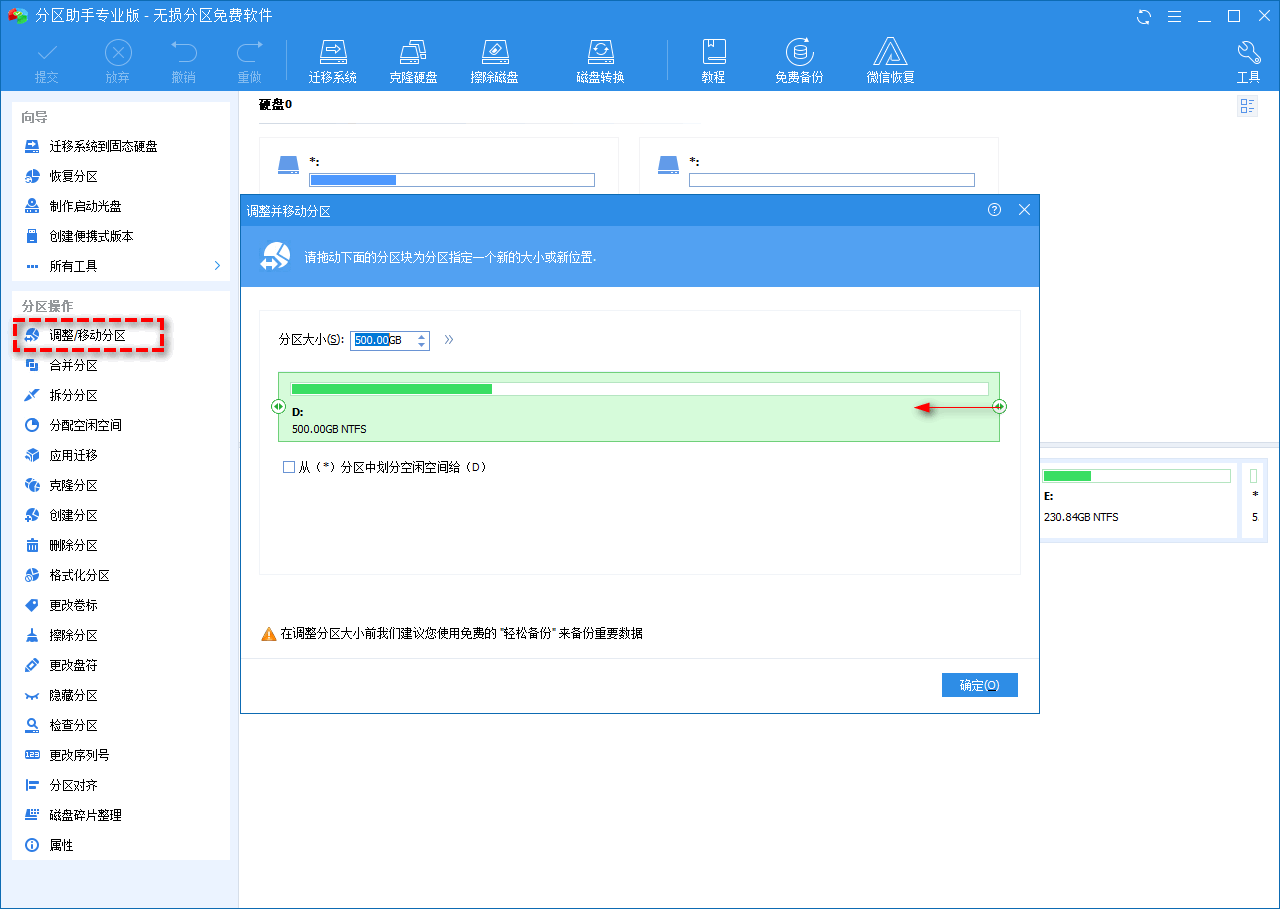Open the 工具 wrench icon

[x=1249, y=61]
